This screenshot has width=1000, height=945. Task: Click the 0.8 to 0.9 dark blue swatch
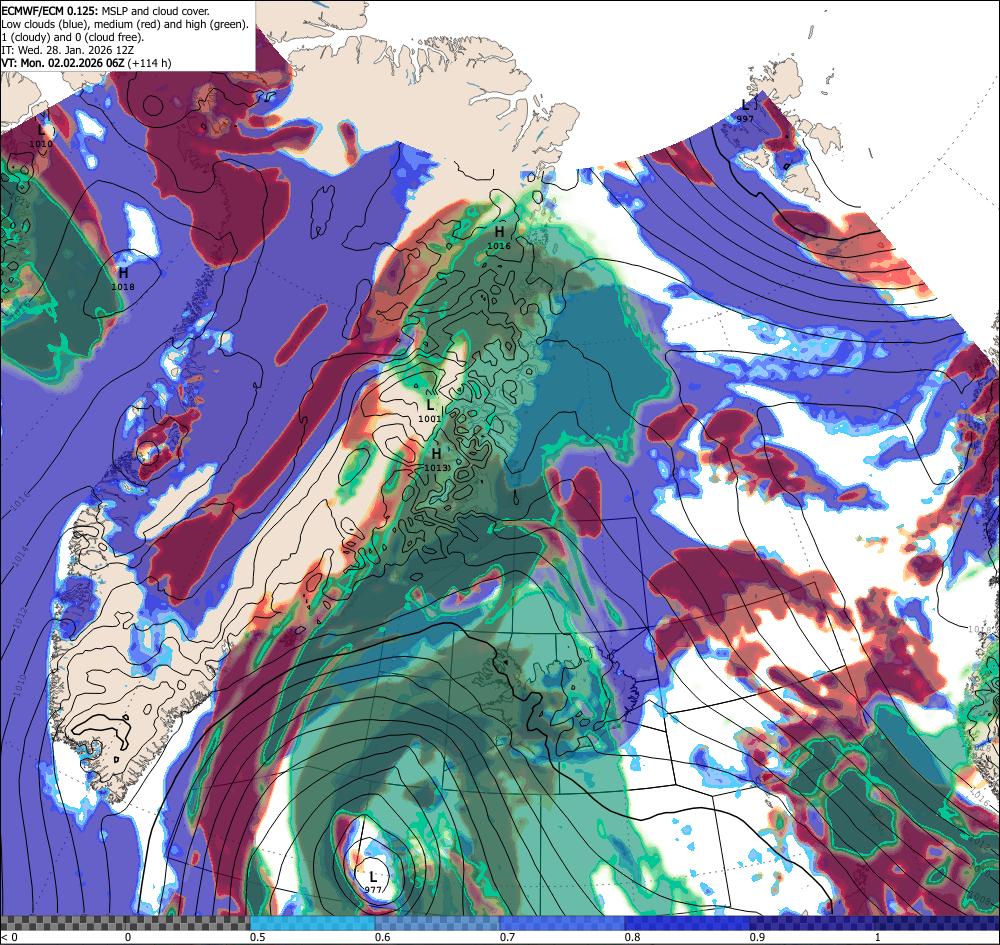(688, 923)
